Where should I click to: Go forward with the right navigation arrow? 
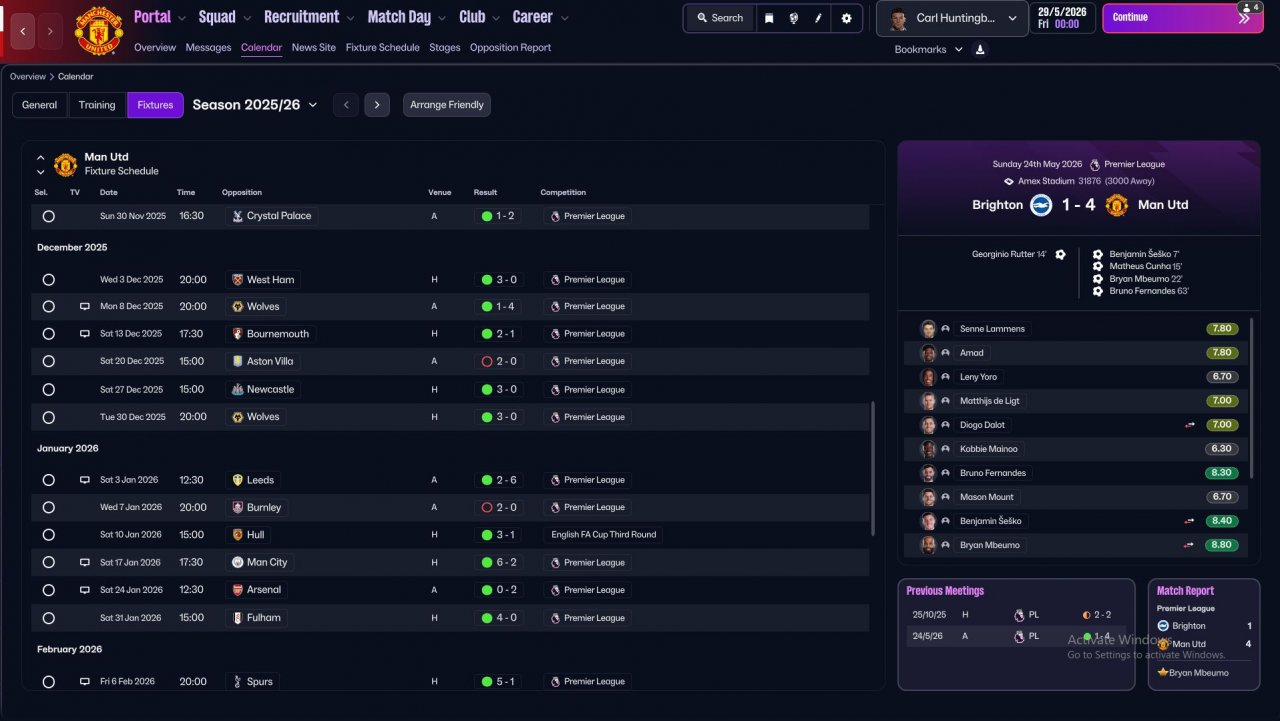(50, 31)
